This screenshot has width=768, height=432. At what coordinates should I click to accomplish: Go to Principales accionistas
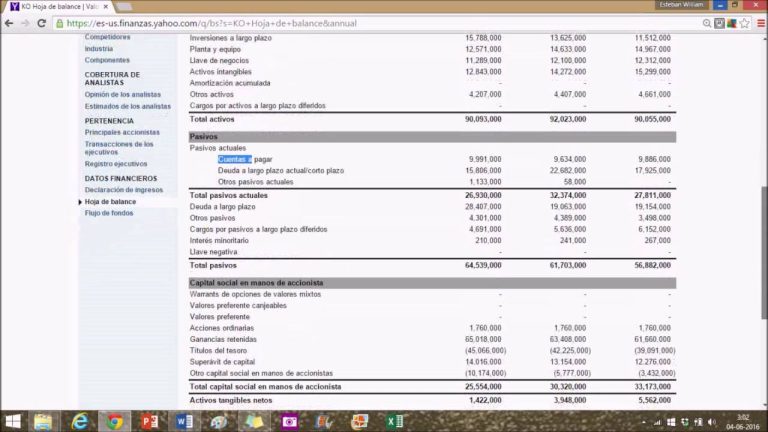121,132
